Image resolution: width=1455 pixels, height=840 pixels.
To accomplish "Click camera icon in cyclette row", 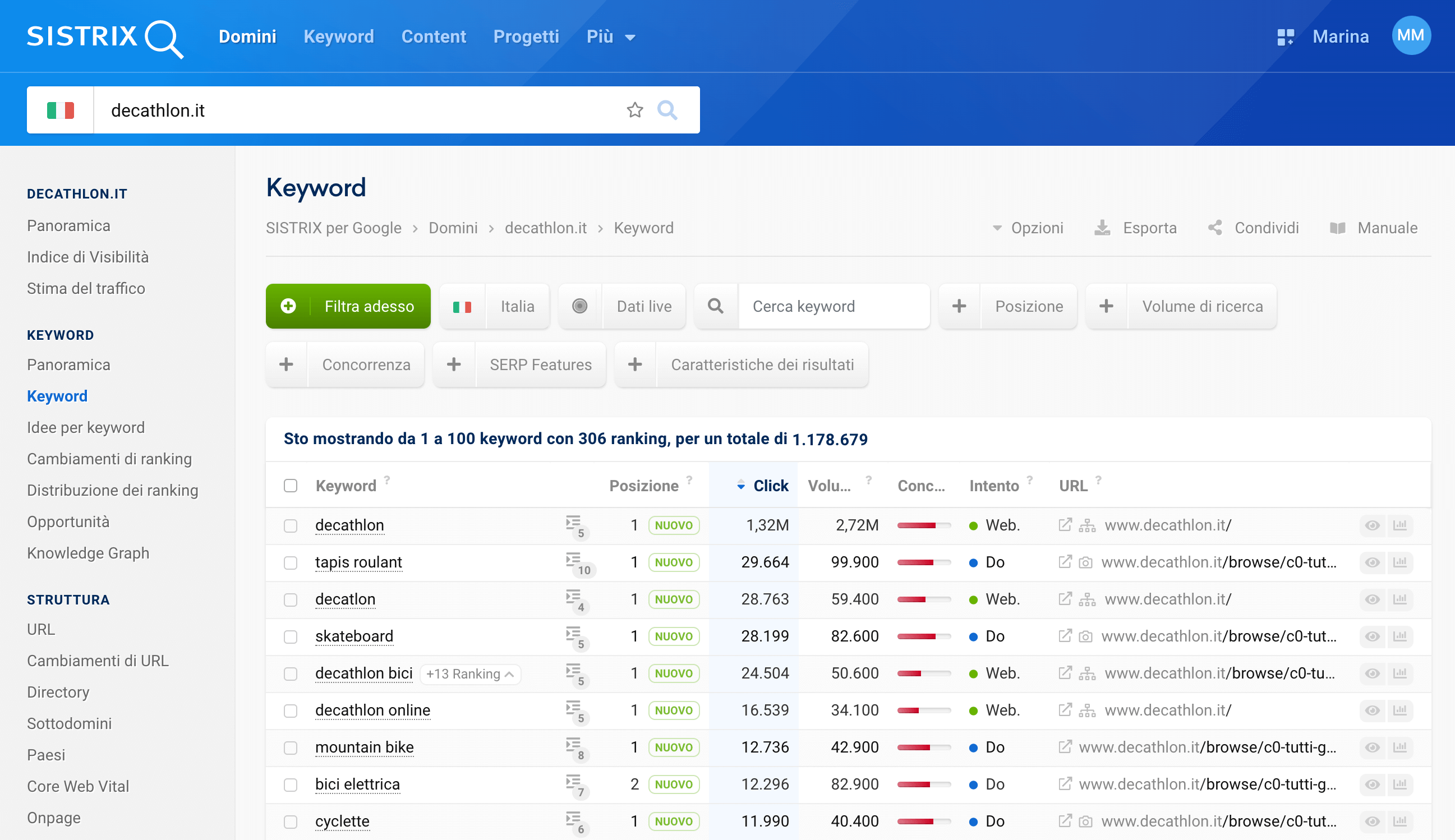I will (x=1085, y=821).
